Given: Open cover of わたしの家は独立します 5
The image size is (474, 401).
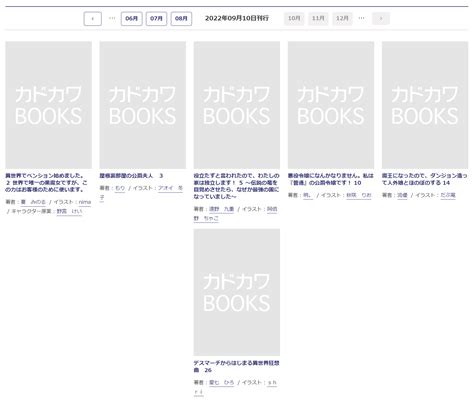Looking at the screenshot, I should pyautogui.click(x=237, y=105).
